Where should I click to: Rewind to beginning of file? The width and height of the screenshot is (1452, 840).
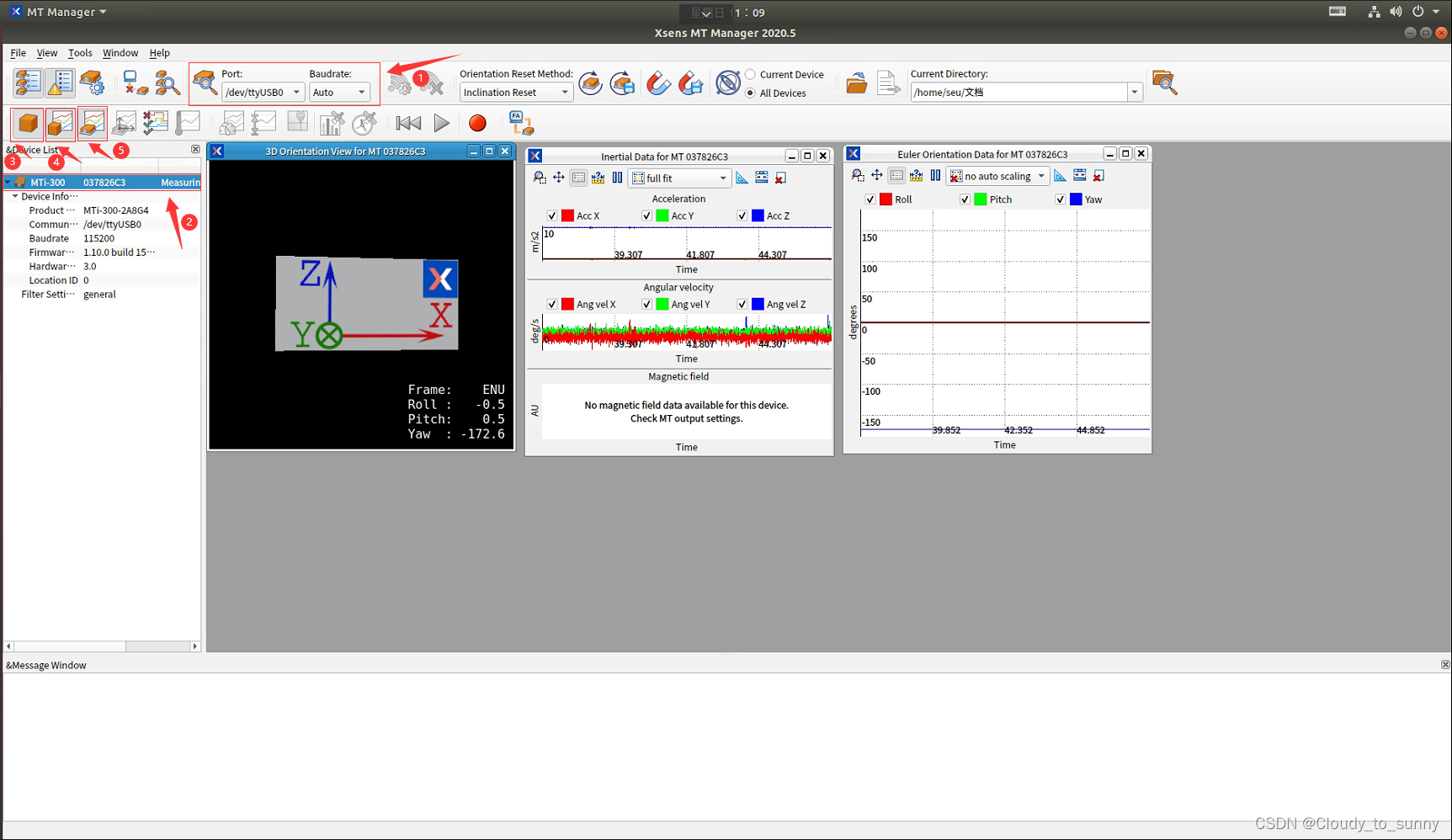coord(408,124)
